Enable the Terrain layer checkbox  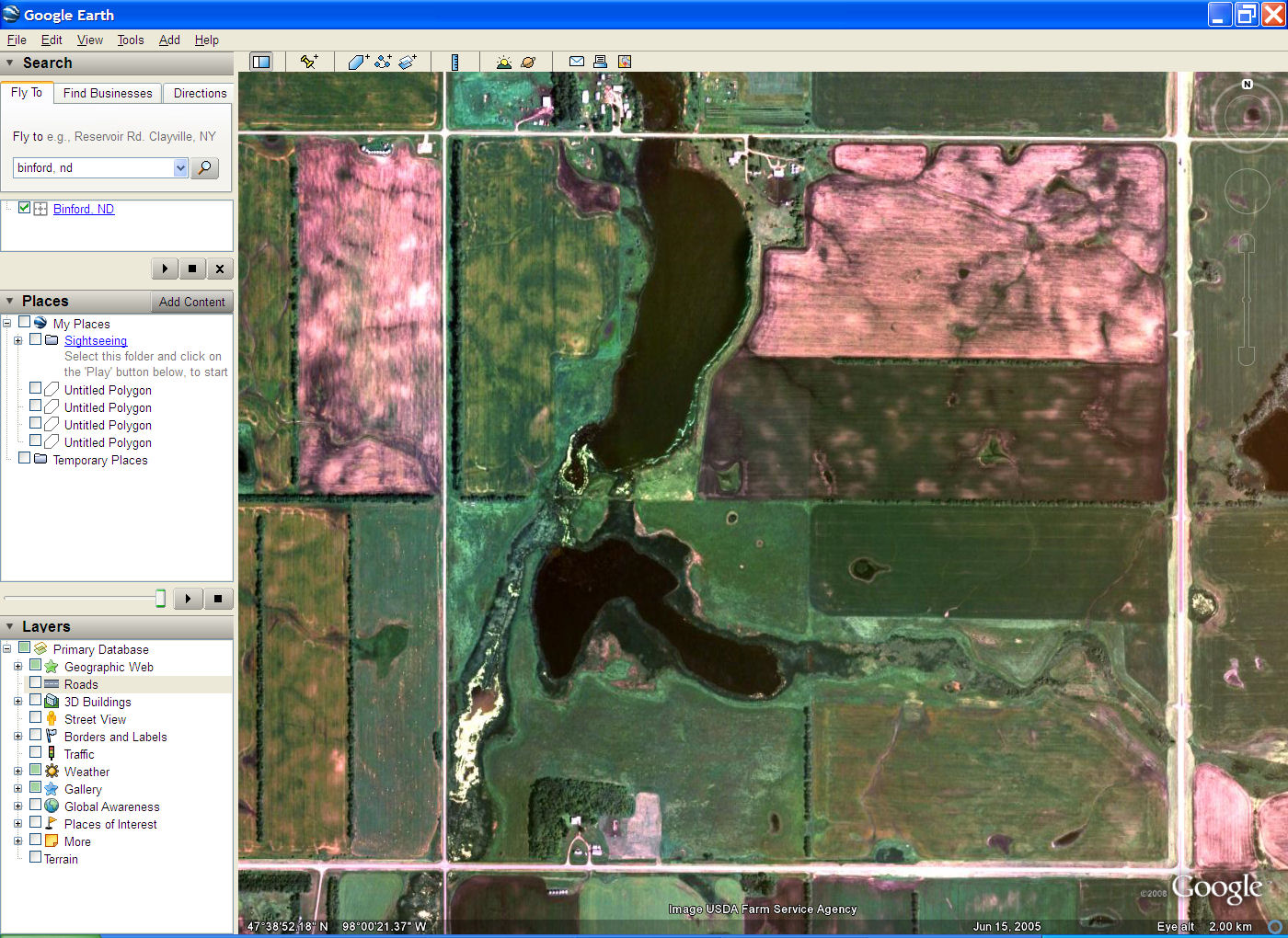35,858
